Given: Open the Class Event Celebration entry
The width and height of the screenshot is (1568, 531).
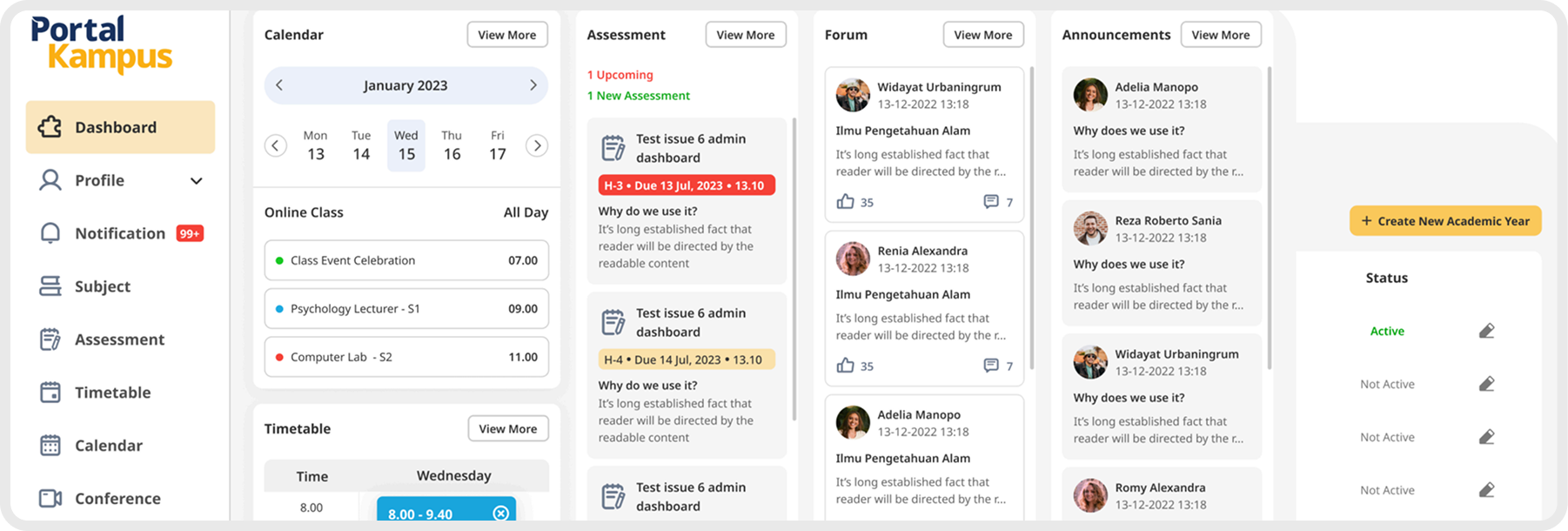Looking at the screenshot, I should coord(406,260).
